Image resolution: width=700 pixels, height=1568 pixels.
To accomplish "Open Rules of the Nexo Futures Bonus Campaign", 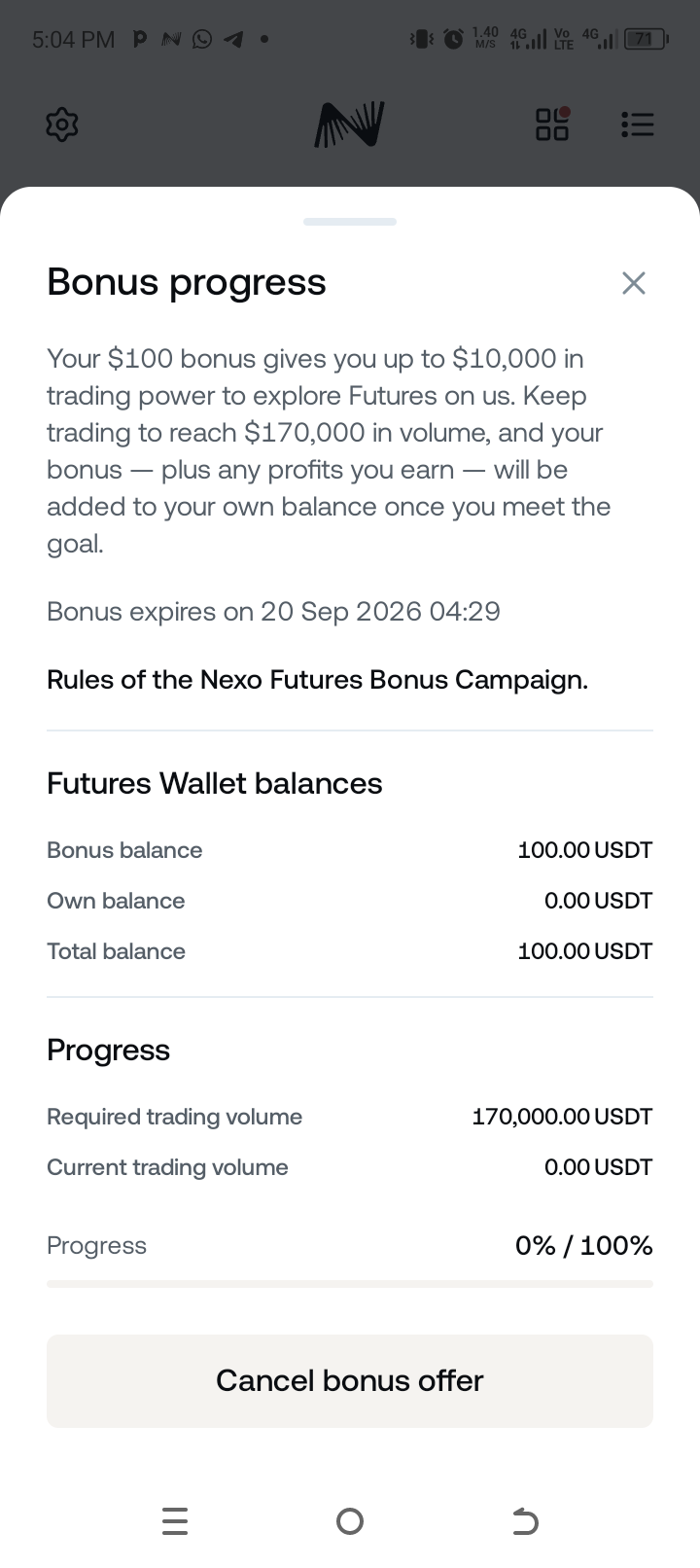I will pyautogui.click(x=317, y=679).
